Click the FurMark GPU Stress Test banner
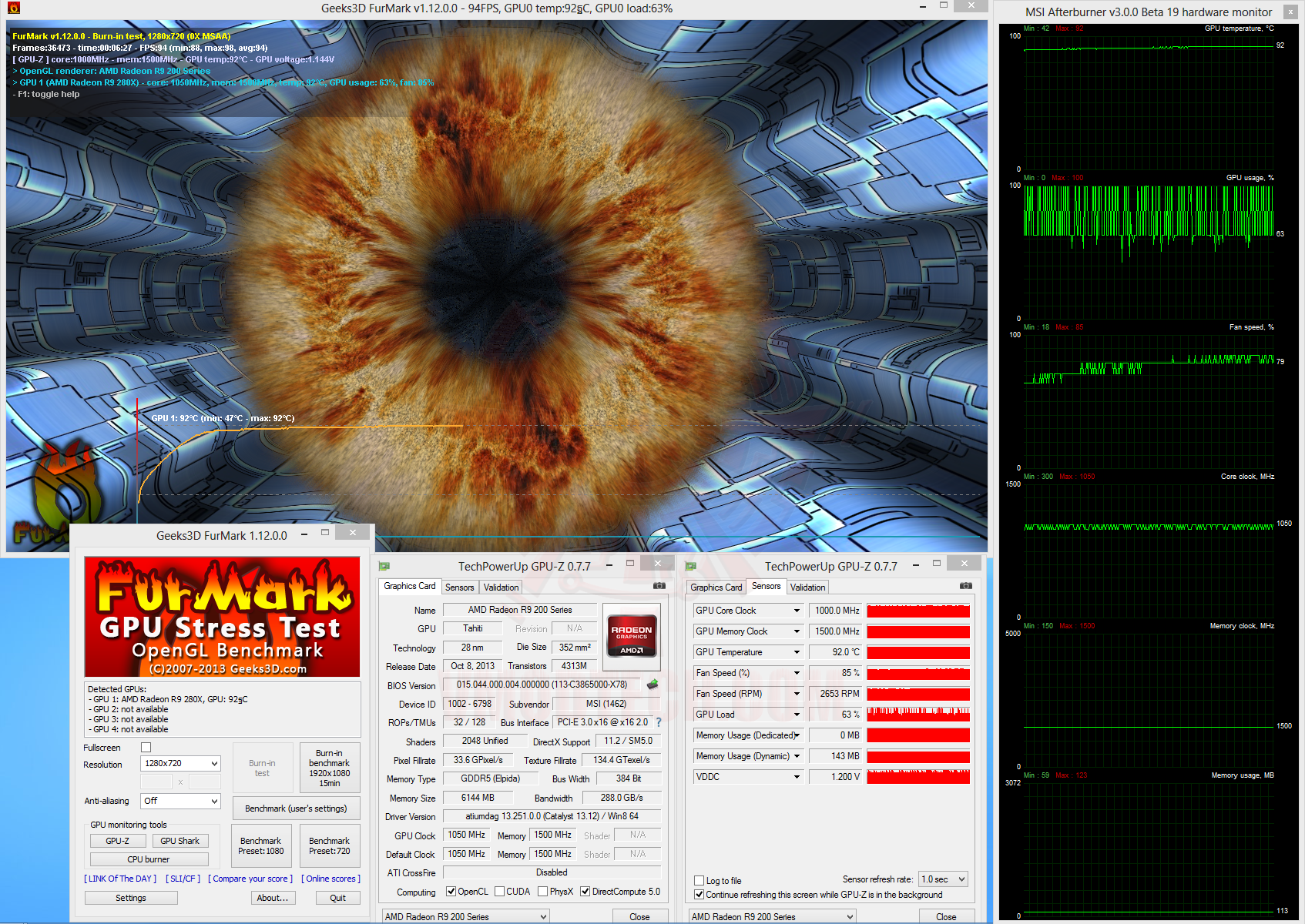The width and height of the screenshot is (1305, 924). click(x=222, y=617)
